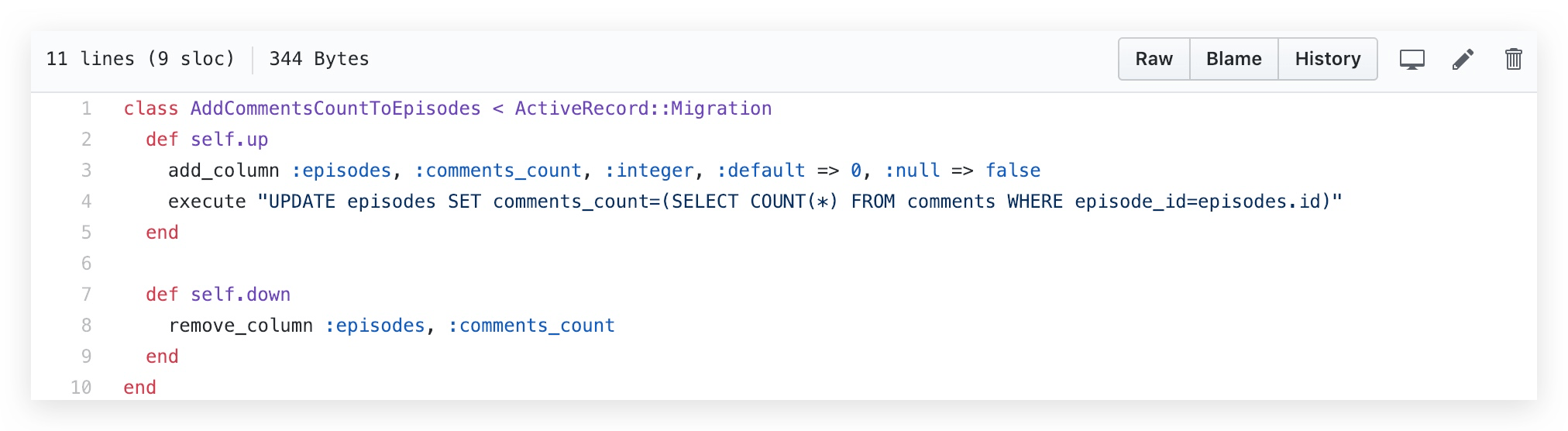1568x431 pixels.
Task: Highlight line 3 via its line number
Action: click(x=86, y=171)
